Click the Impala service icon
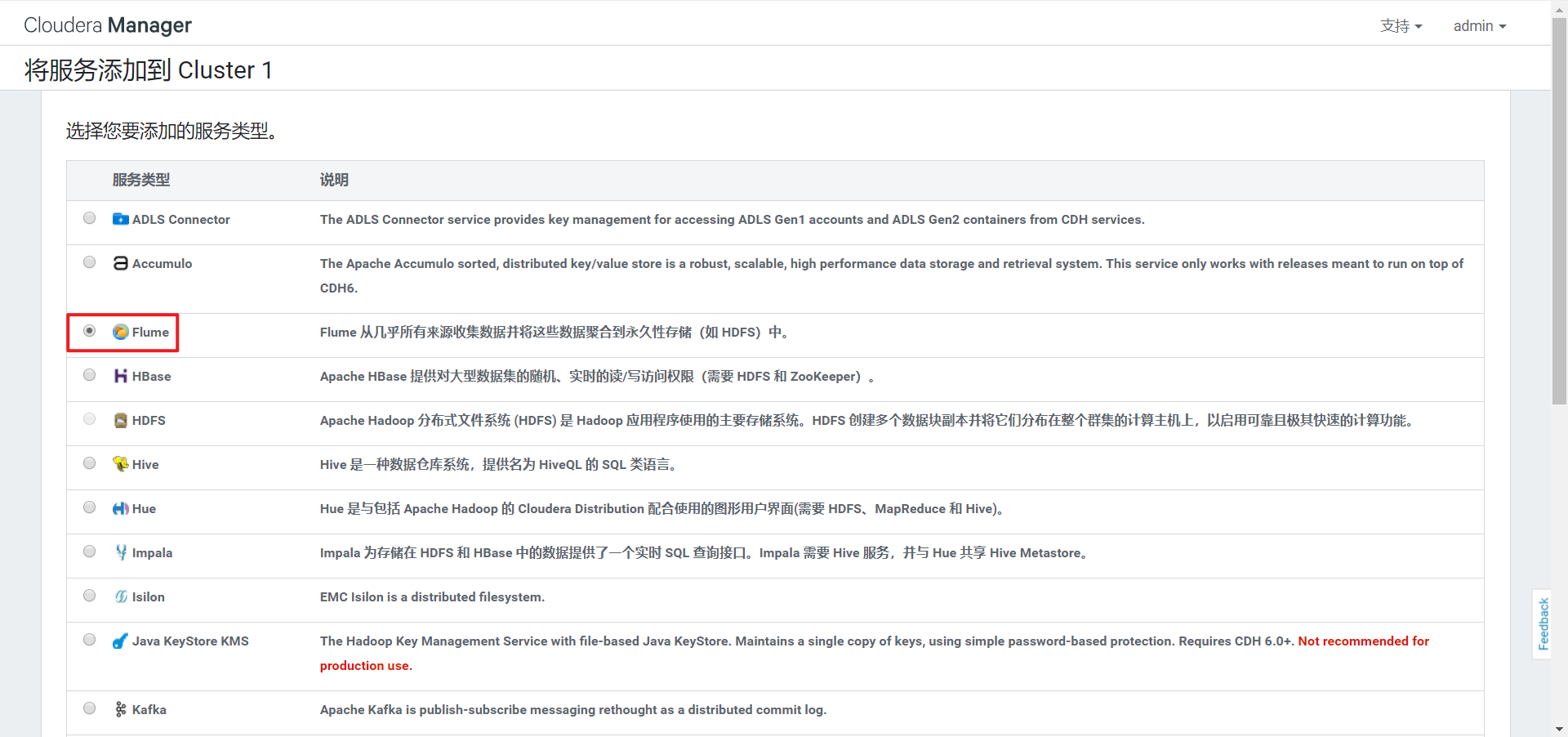1568x737 pixels. (x=121, y=552)
